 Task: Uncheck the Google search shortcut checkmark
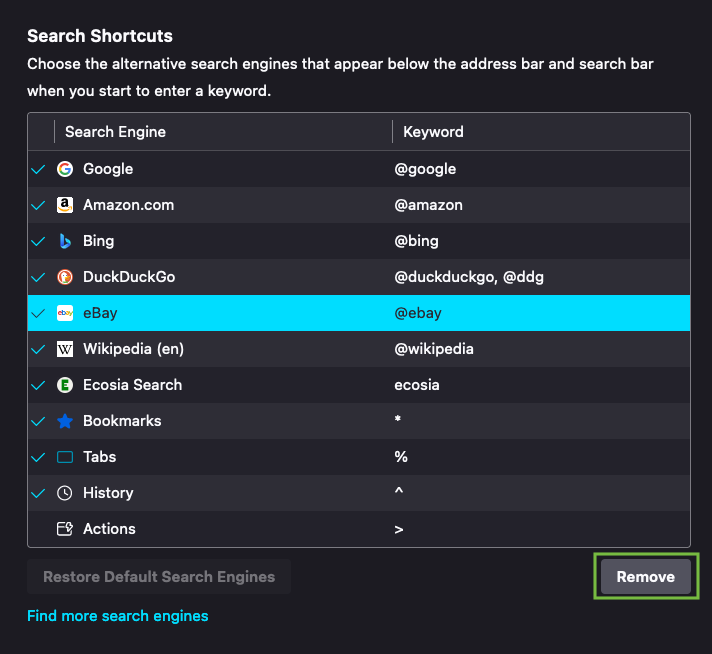pyautogui.click(x=39, y=169)
